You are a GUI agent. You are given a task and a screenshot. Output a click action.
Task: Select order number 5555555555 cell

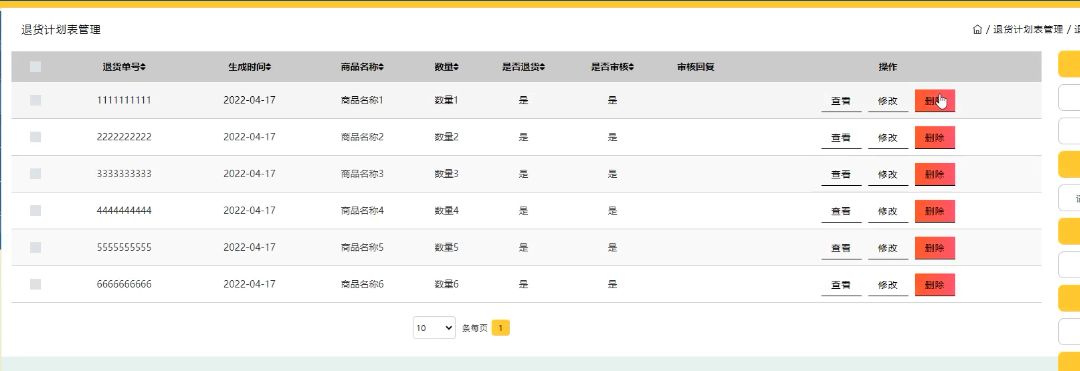pos(124,247)
